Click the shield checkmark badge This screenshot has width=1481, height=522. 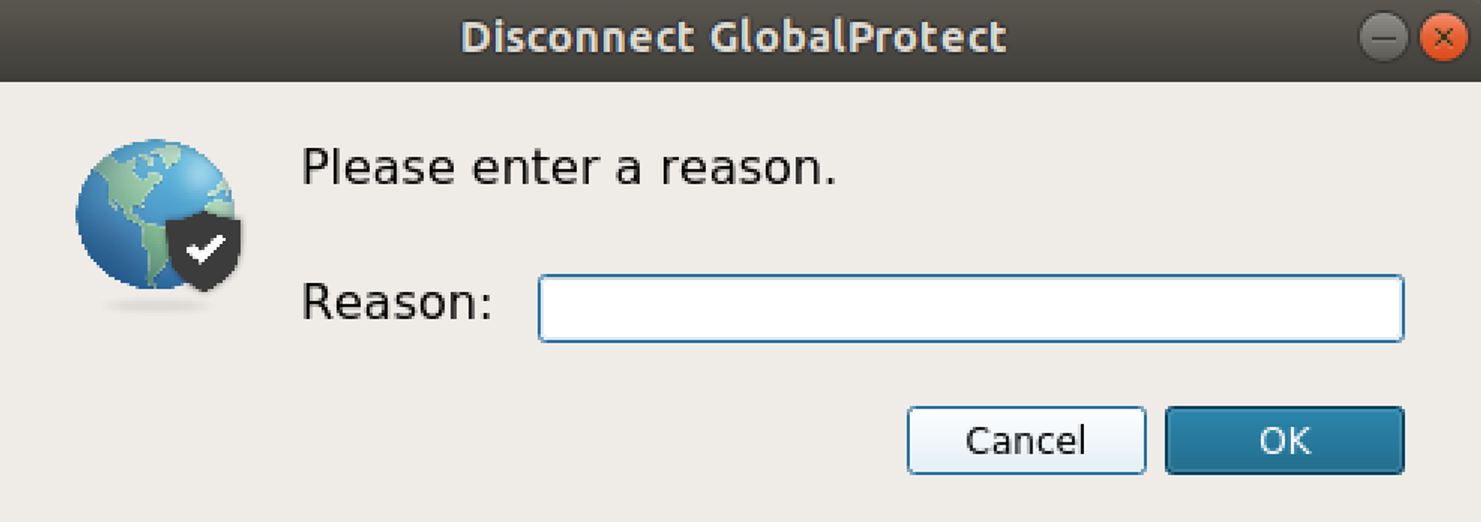pyautogui.click(x=204, y=252)
